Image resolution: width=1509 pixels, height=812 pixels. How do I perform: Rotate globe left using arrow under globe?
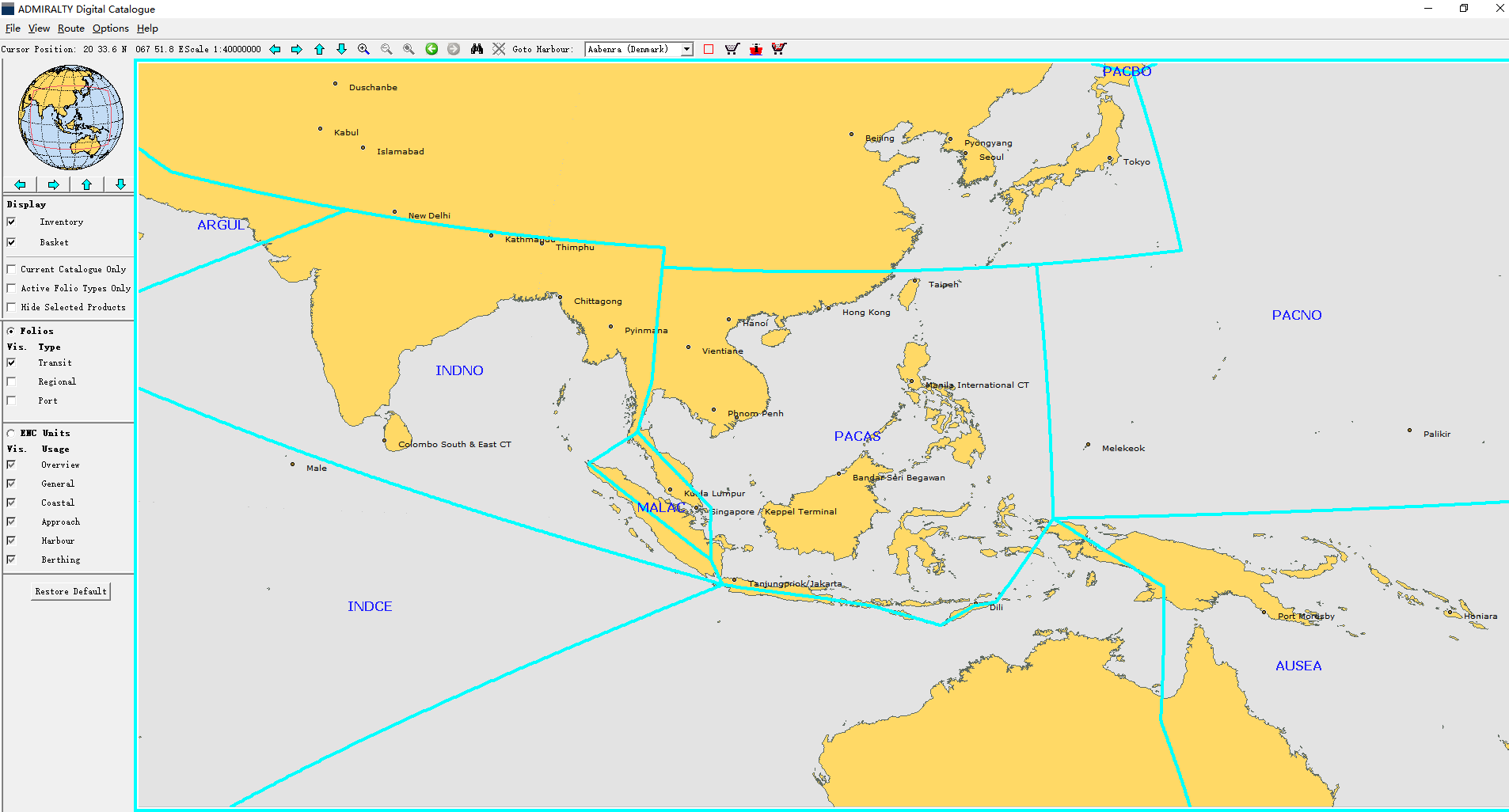20,184
